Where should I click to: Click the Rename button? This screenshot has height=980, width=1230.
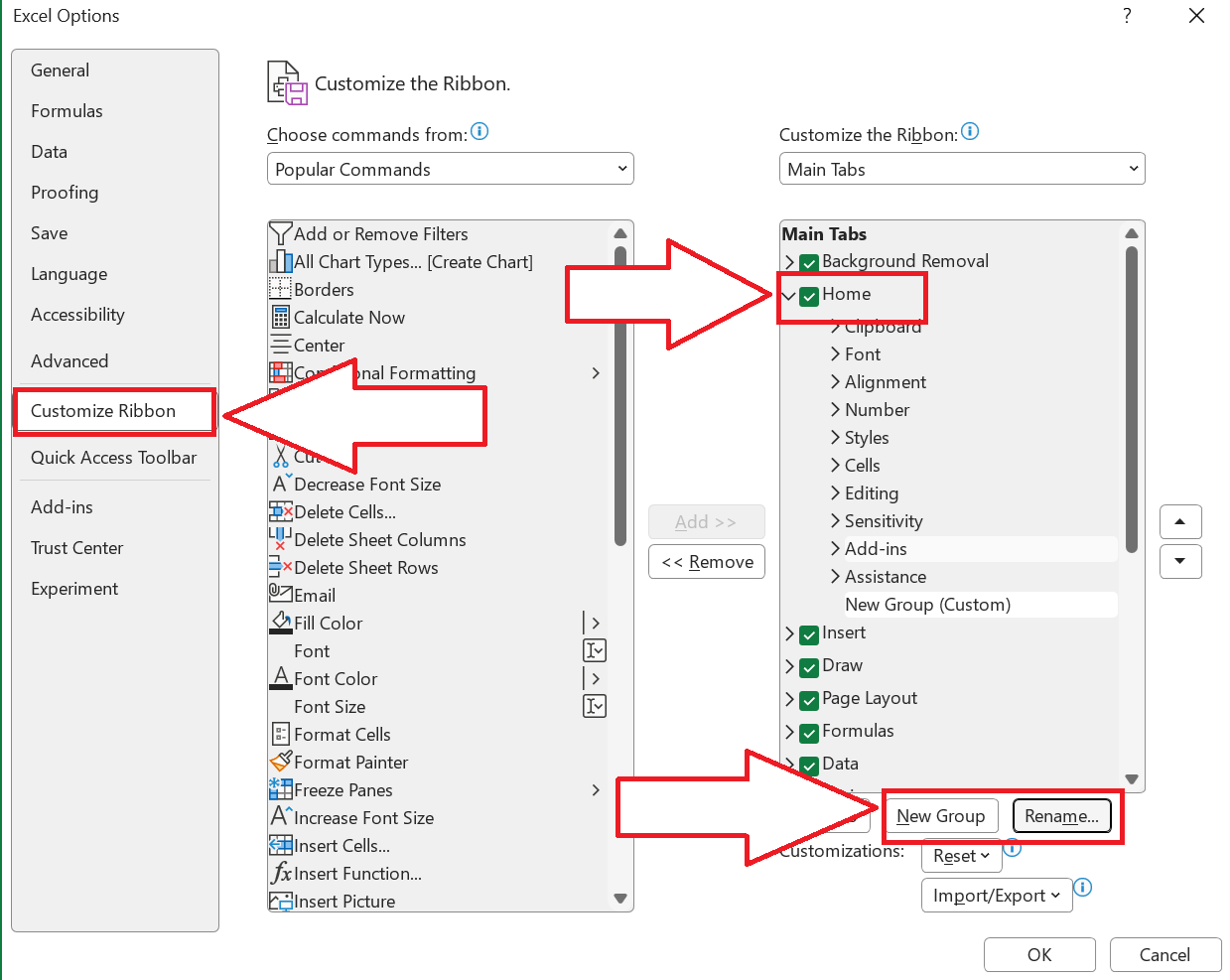tap(1061, 816)
